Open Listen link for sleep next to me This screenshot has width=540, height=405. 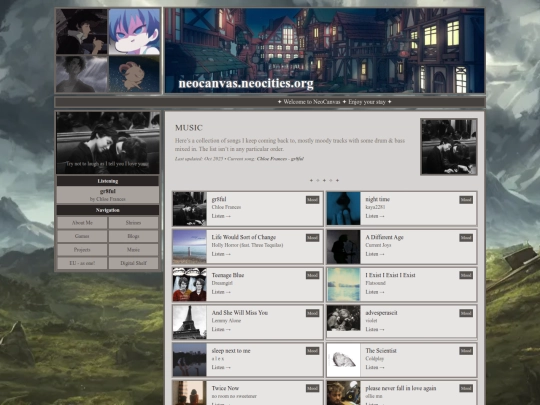click(221, 367)
